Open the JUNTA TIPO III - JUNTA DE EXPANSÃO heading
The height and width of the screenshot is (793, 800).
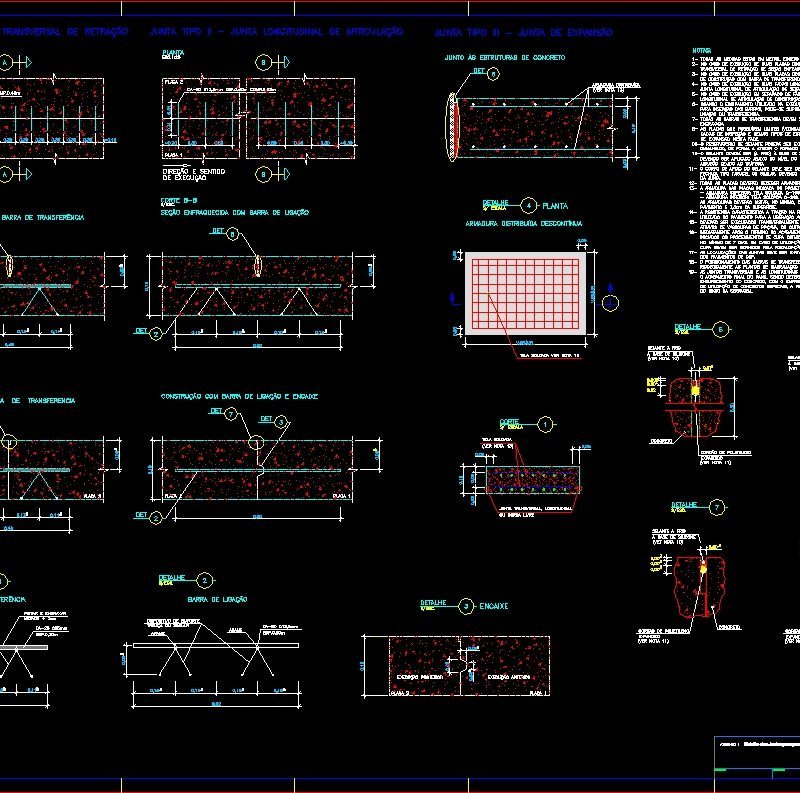coord(524,32)
